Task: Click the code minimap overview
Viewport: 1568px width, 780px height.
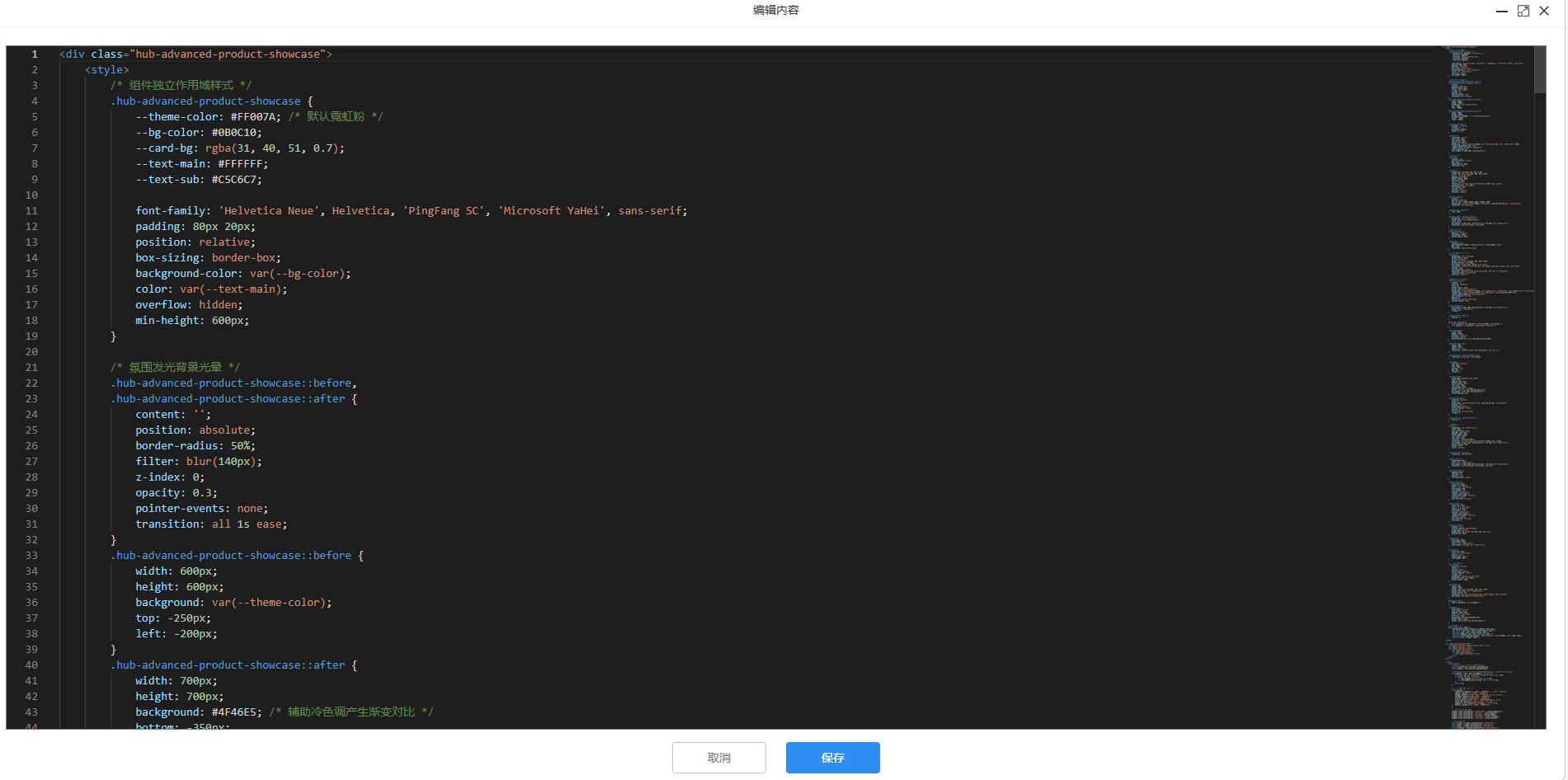Action: [x=1488, y=388]
